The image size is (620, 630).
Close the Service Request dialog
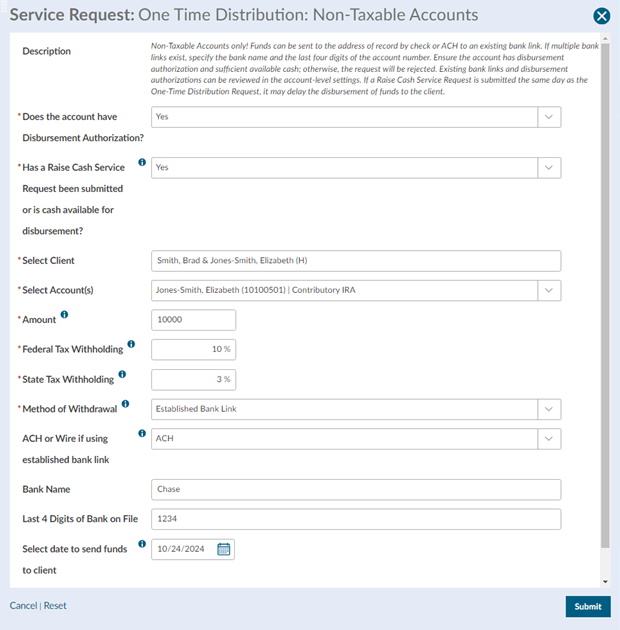click(601, 16)
